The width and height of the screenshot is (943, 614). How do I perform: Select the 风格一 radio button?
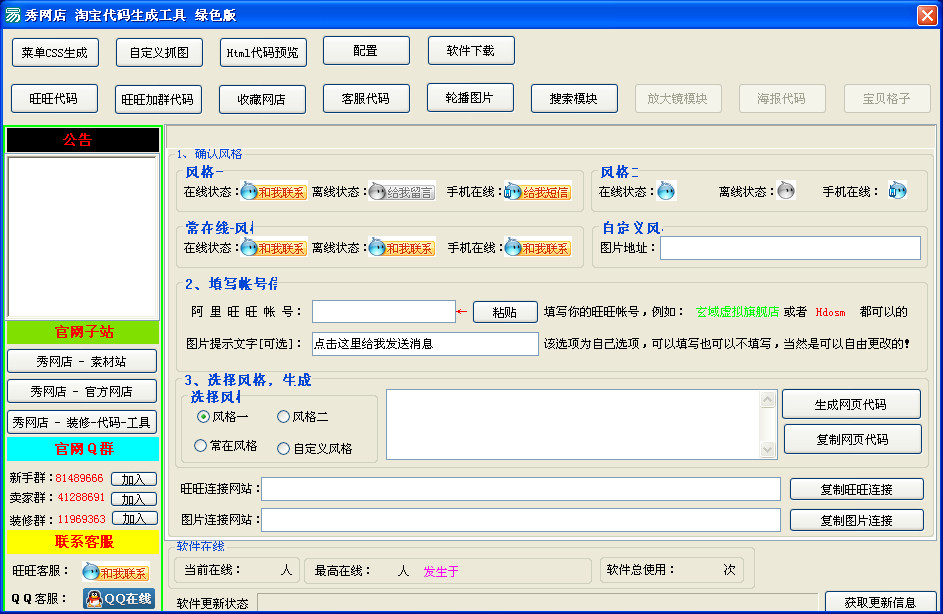click(203, 416)
